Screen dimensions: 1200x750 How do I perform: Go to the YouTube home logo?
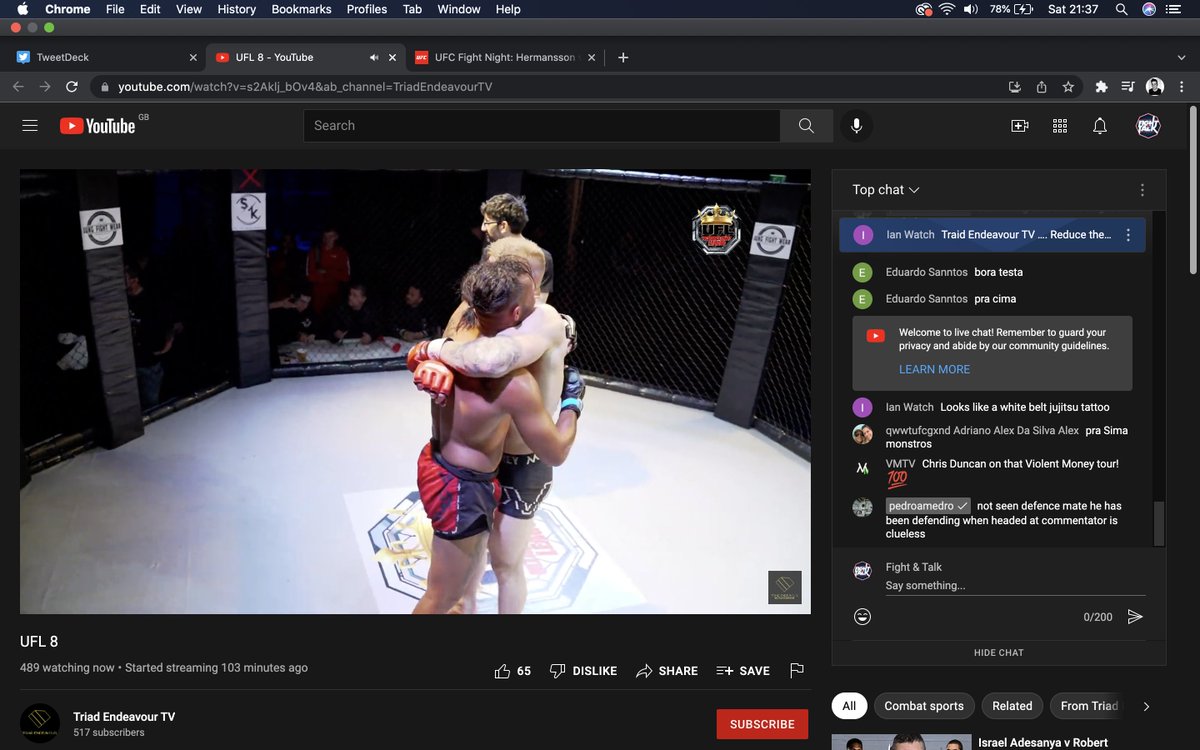point(97,126)
